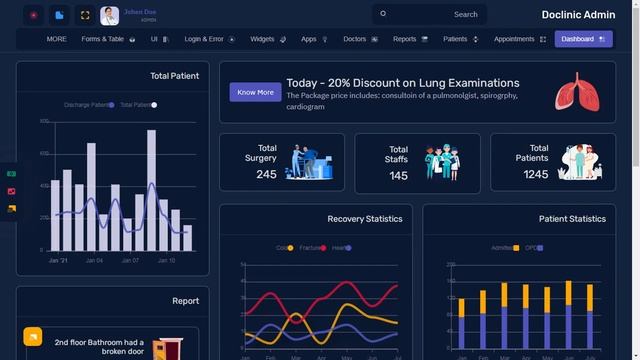
Task: Open the Johen Doe profile avatar
Action: coord(109,16)
